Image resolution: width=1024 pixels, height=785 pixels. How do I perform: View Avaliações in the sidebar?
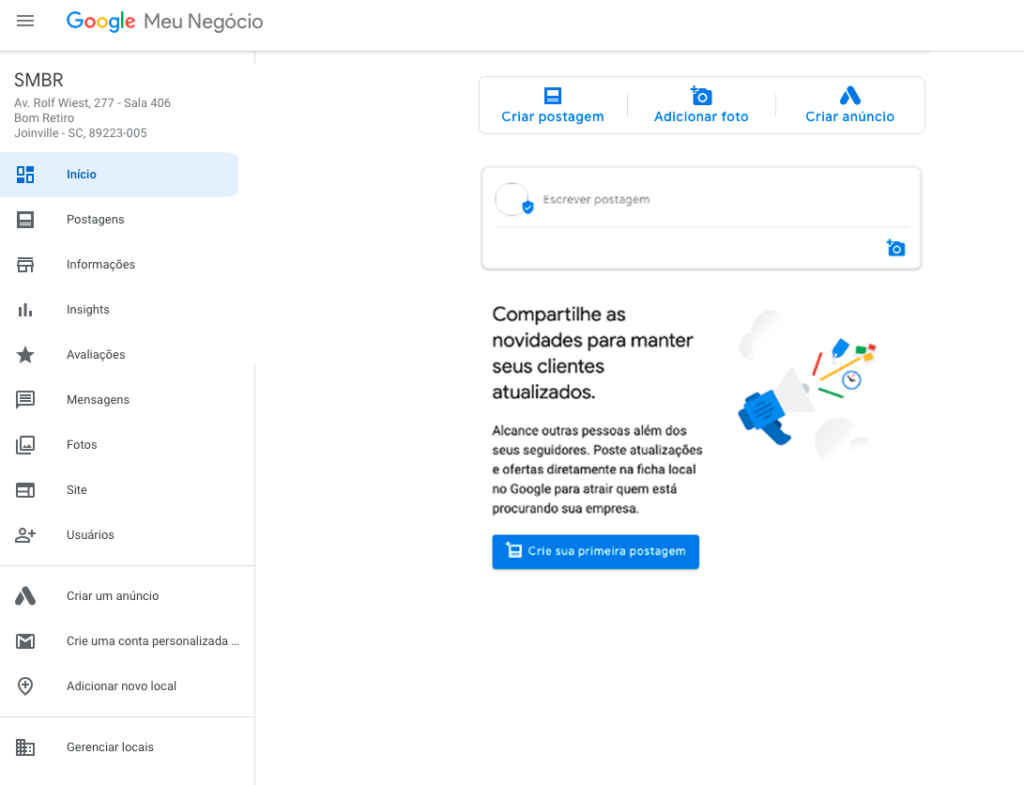(119, 355)
